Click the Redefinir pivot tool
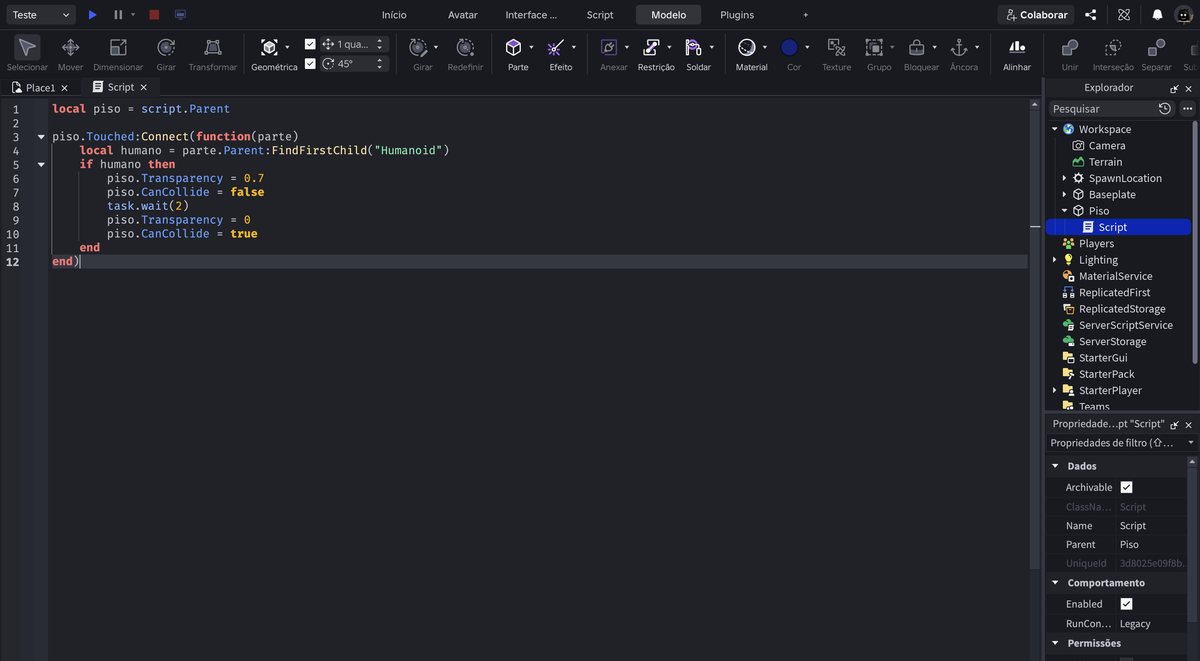This screenshot has width=1200, height=661. [x=465, y=53]
